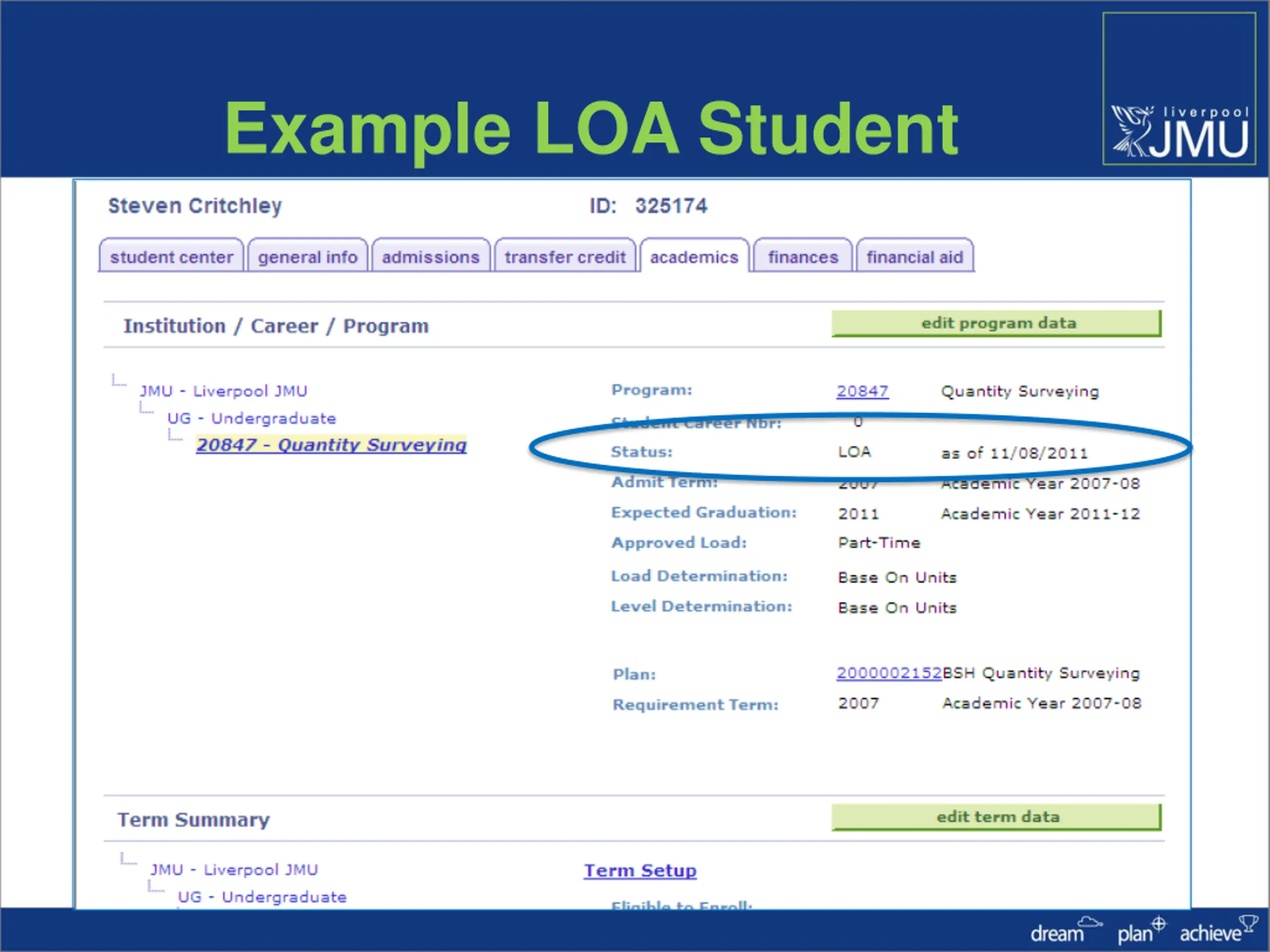
Task: Click the edit term data button
Action: pos(997,817)
